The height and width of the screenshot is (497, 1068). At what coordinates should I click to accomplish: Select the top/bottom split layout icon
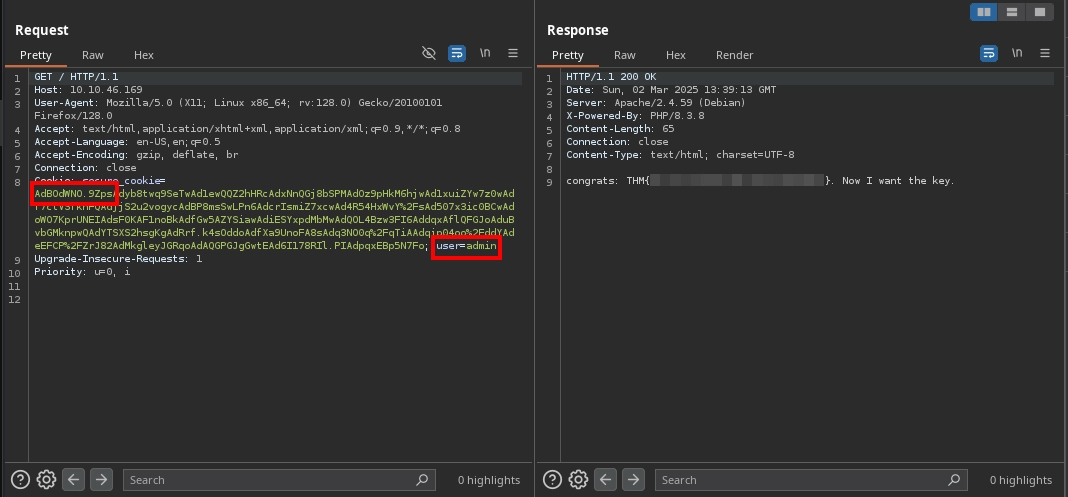(1012, 12)
